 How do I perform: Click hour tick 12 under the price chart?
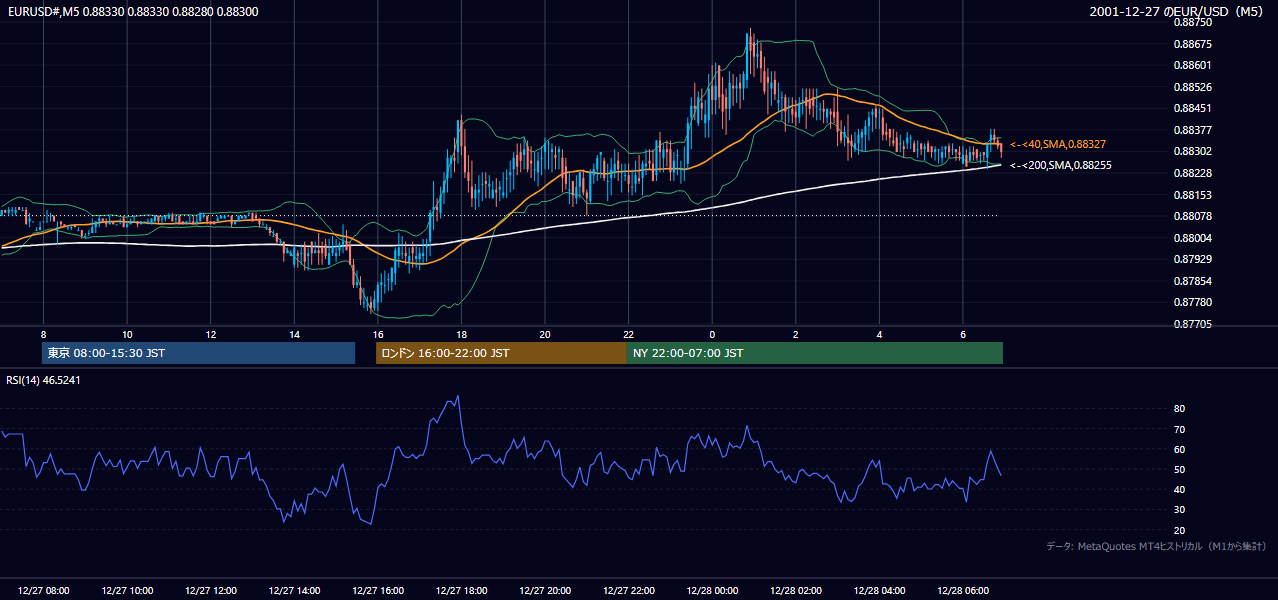(x=211, y=334)
